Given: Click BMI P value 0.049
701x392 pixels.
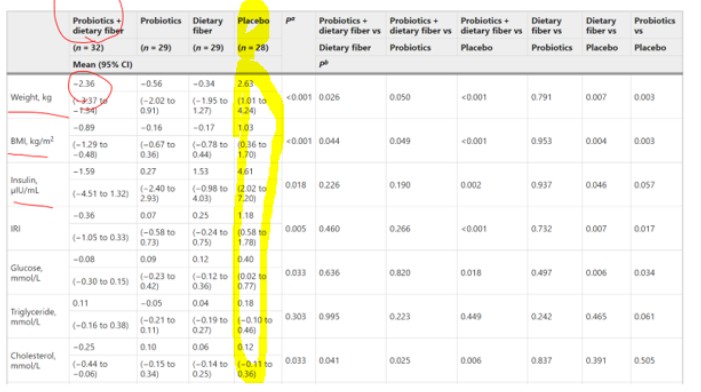Looking at the screenshot, I should 400,141.
